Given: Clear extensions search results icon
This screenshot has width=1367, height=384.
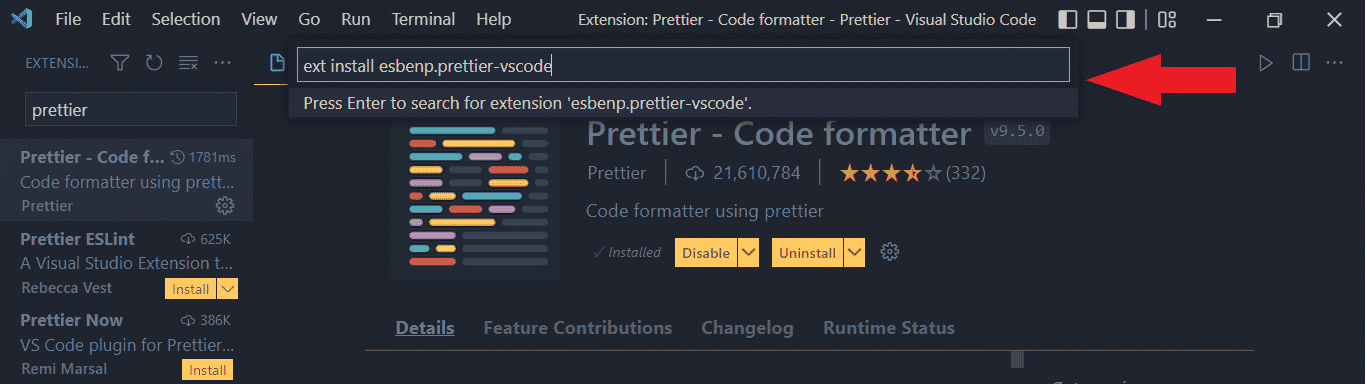Looking at the screenshot, I should tap(188, 63).
